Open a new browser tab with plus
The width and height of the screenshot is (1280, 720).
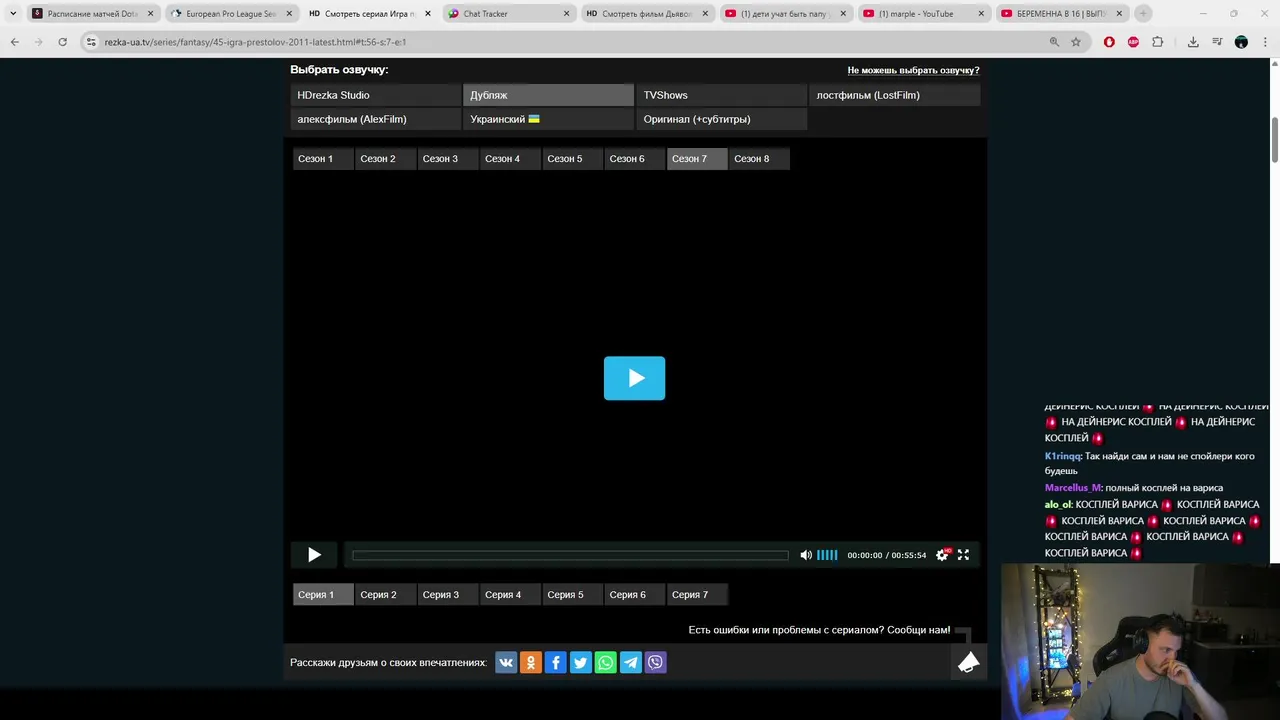pos(1143,13)
